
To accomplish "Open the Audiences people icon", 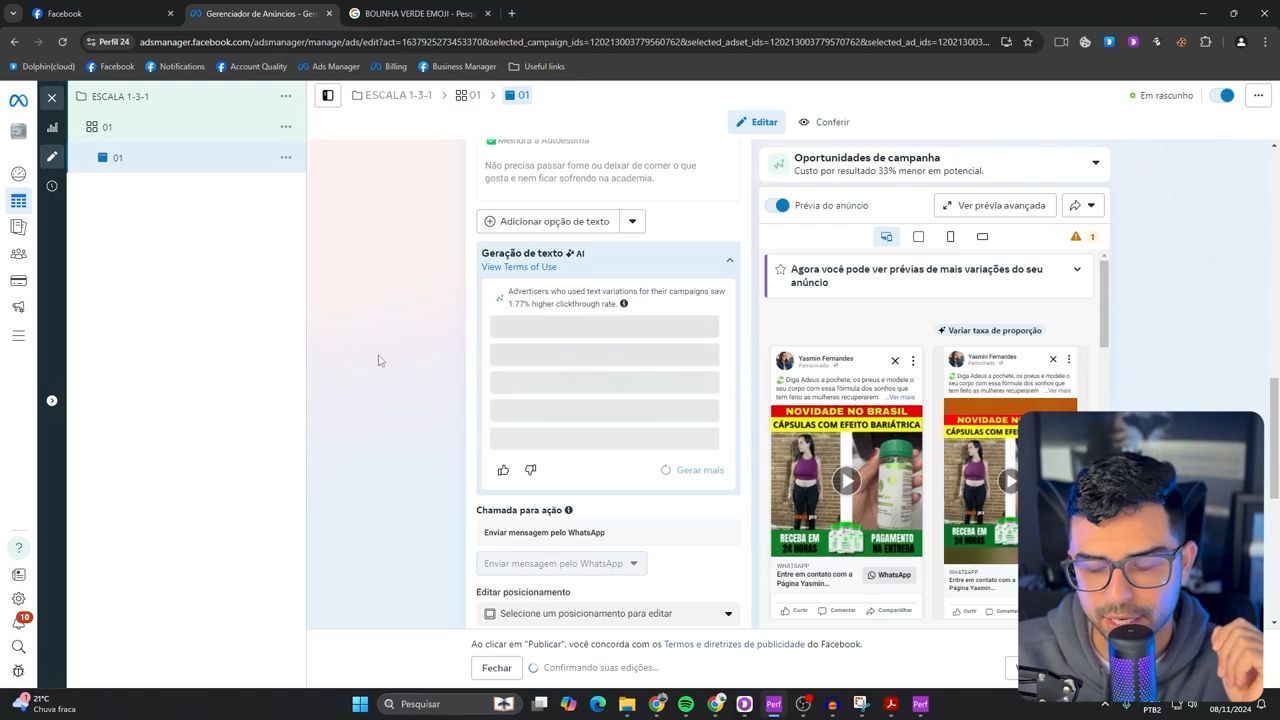I will [x=18, y=254].
